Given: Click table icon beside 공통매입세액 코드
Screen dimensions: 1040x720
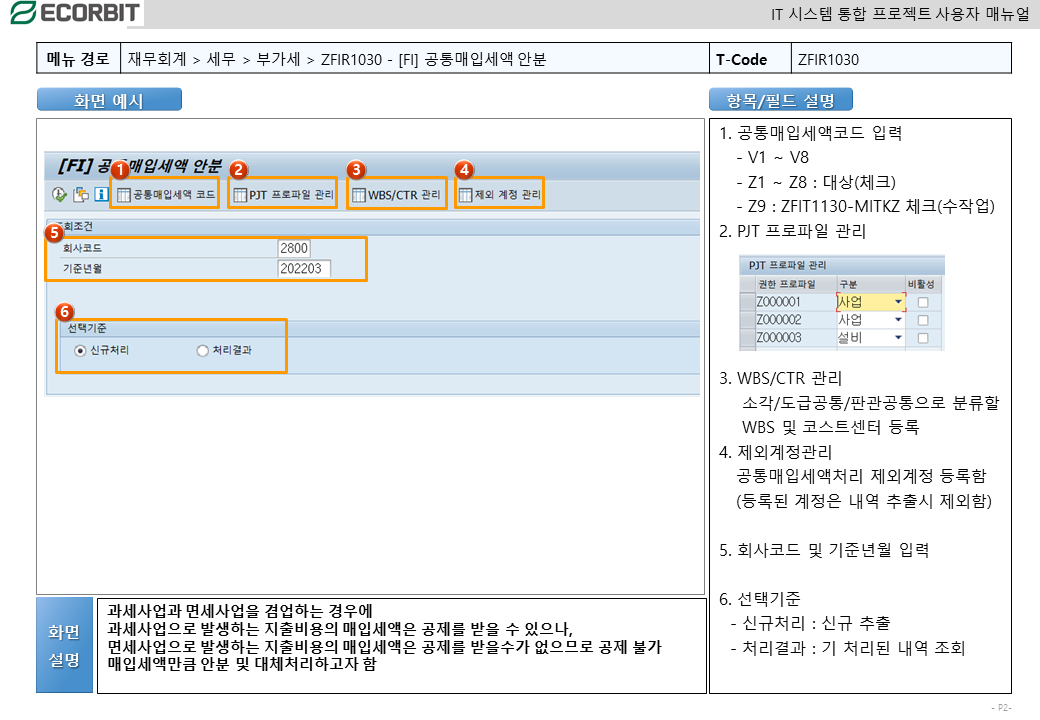Looking at the screenshot, I should click(x=124, y=194).
